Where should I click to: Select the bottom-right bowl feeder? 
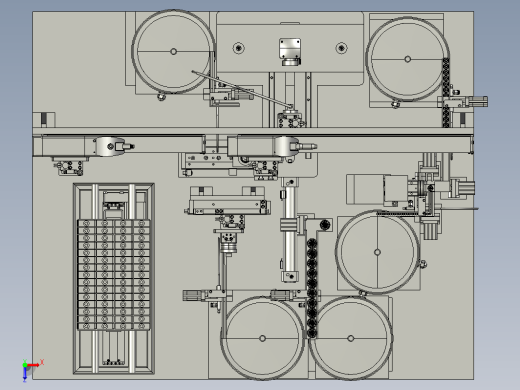pos(351,338)
